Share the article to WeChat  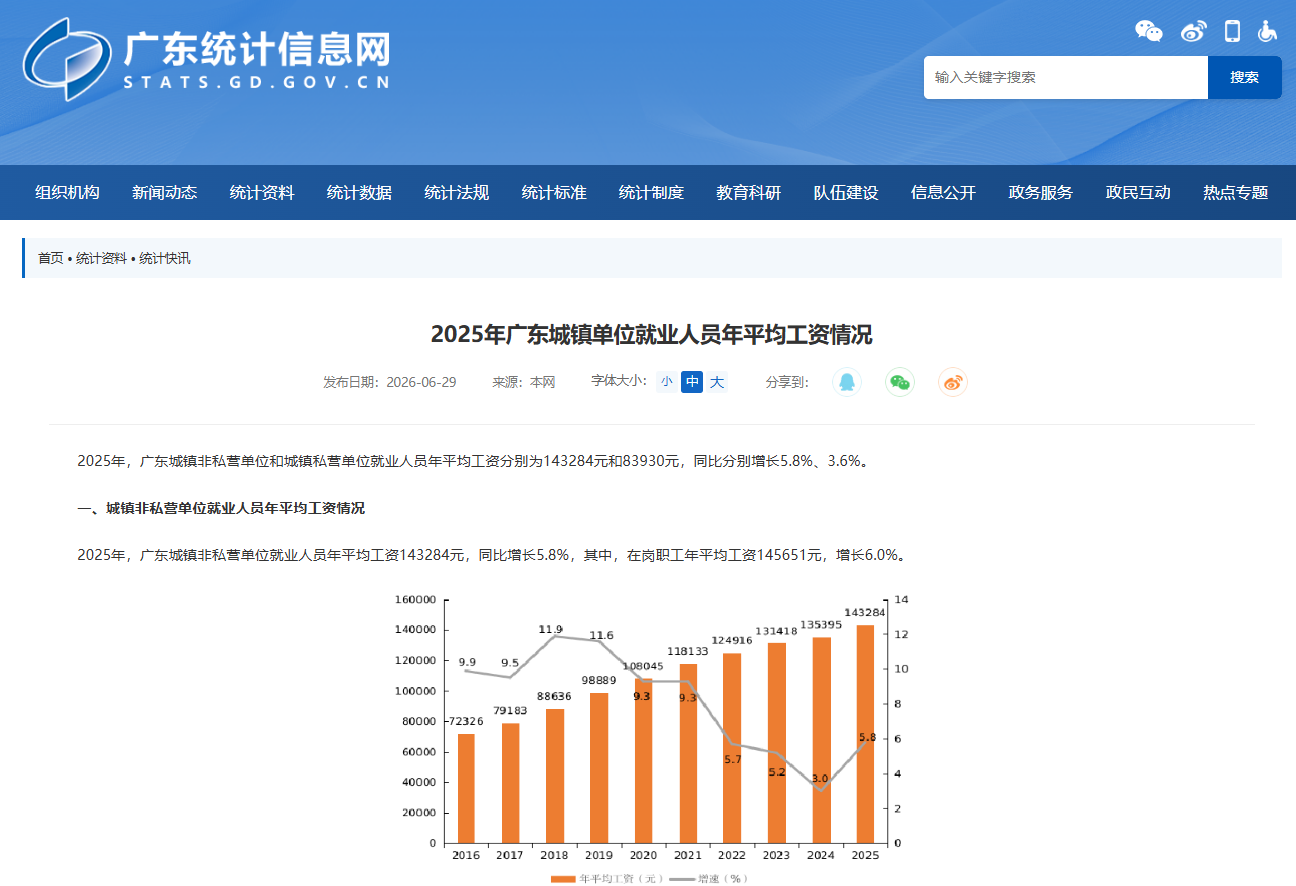point(900,382)
